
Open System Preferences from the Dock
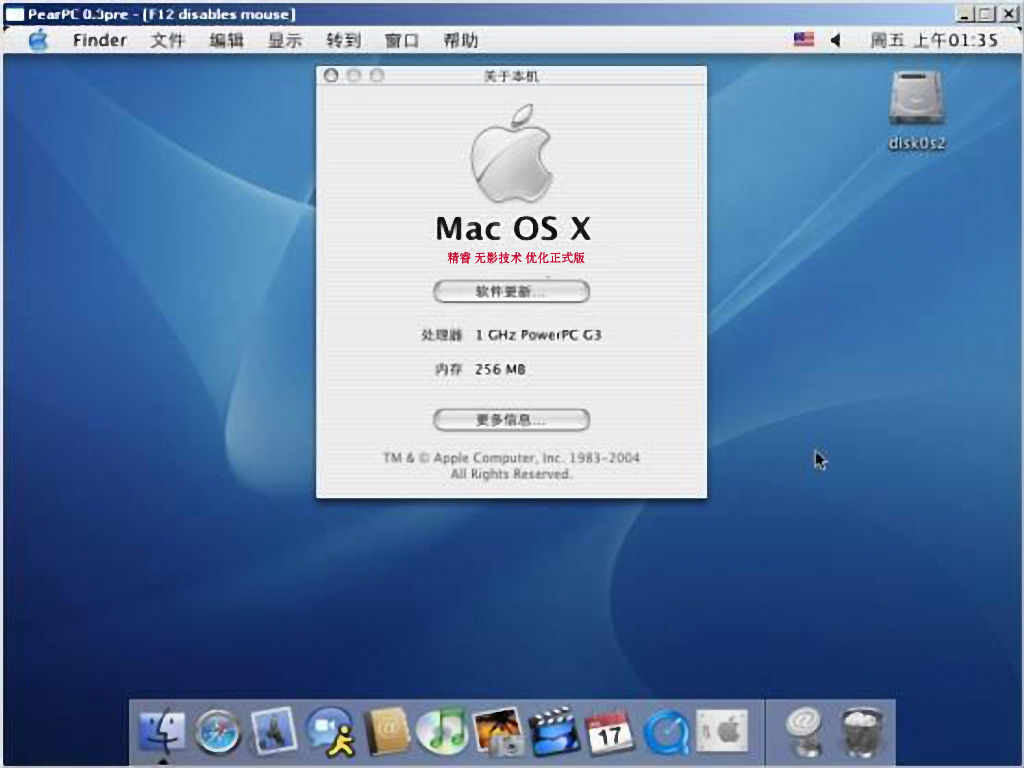(721, 732)
